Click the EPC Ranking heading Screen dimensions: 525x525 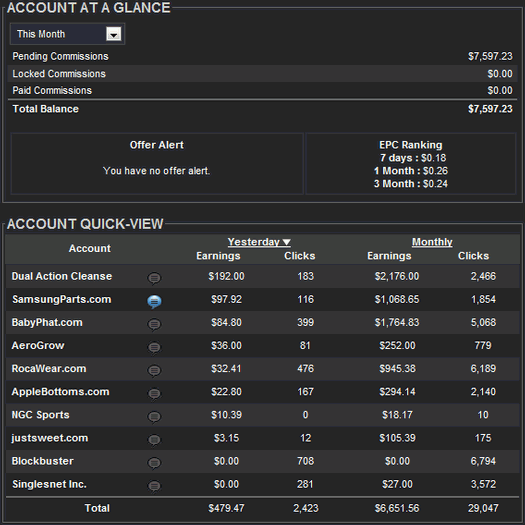(411, 145)
